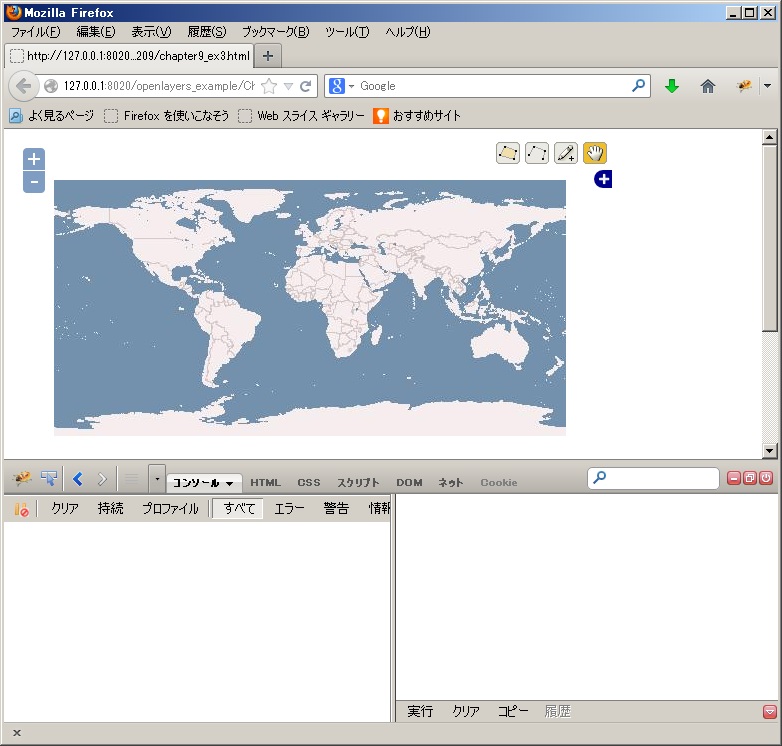Screen dimensions: 782x746
Task: Click the Firefox home button
Action: pos(708,86)
